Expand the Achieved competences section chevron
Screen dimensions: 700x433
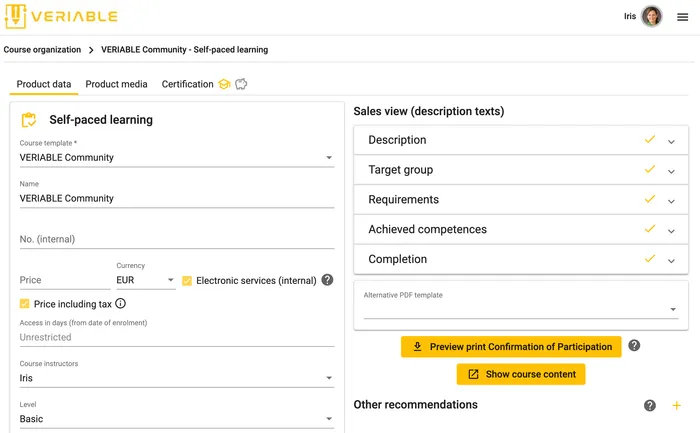pos(671,231)
